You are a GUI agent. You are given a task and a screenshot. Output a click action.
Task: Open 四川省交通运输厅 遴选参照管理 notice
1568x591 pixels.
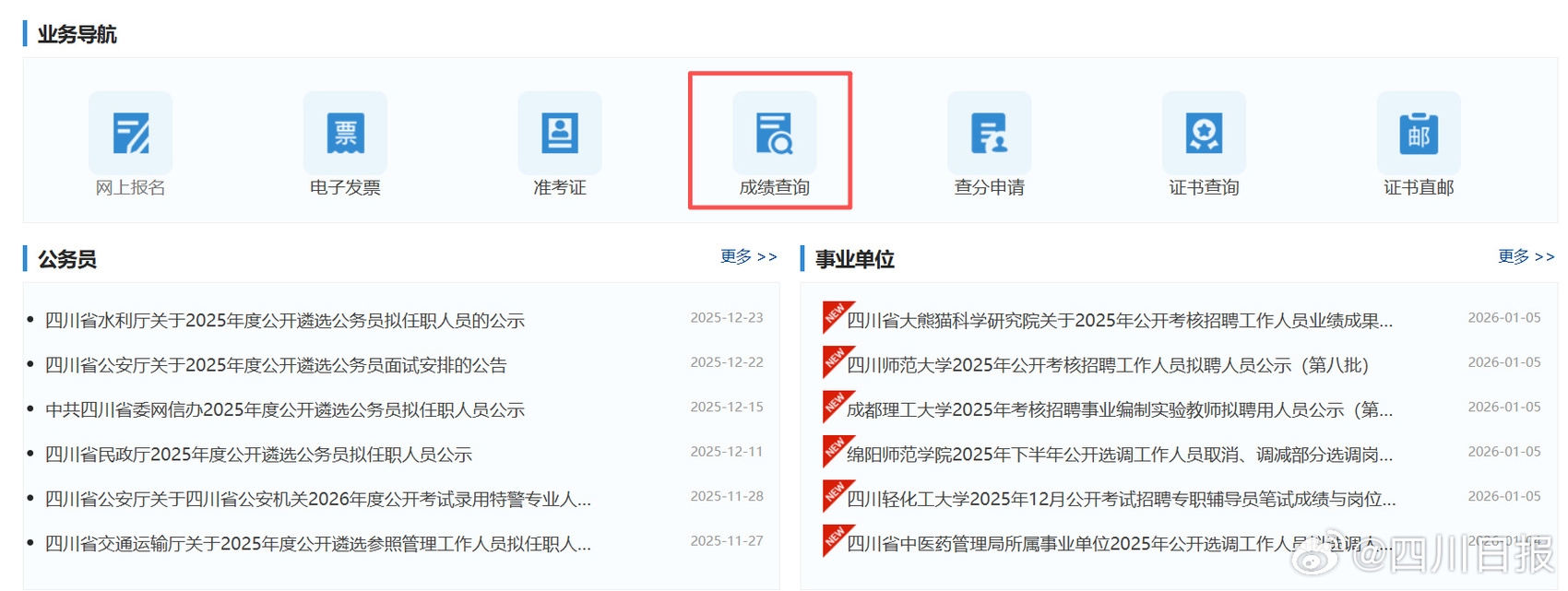318,544
